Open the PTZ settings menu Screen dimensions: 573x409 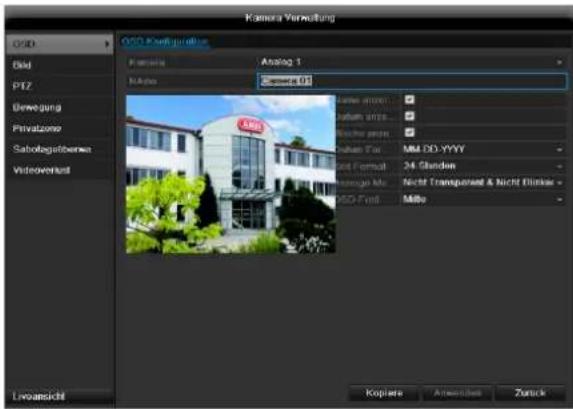[x=60, y=86]
